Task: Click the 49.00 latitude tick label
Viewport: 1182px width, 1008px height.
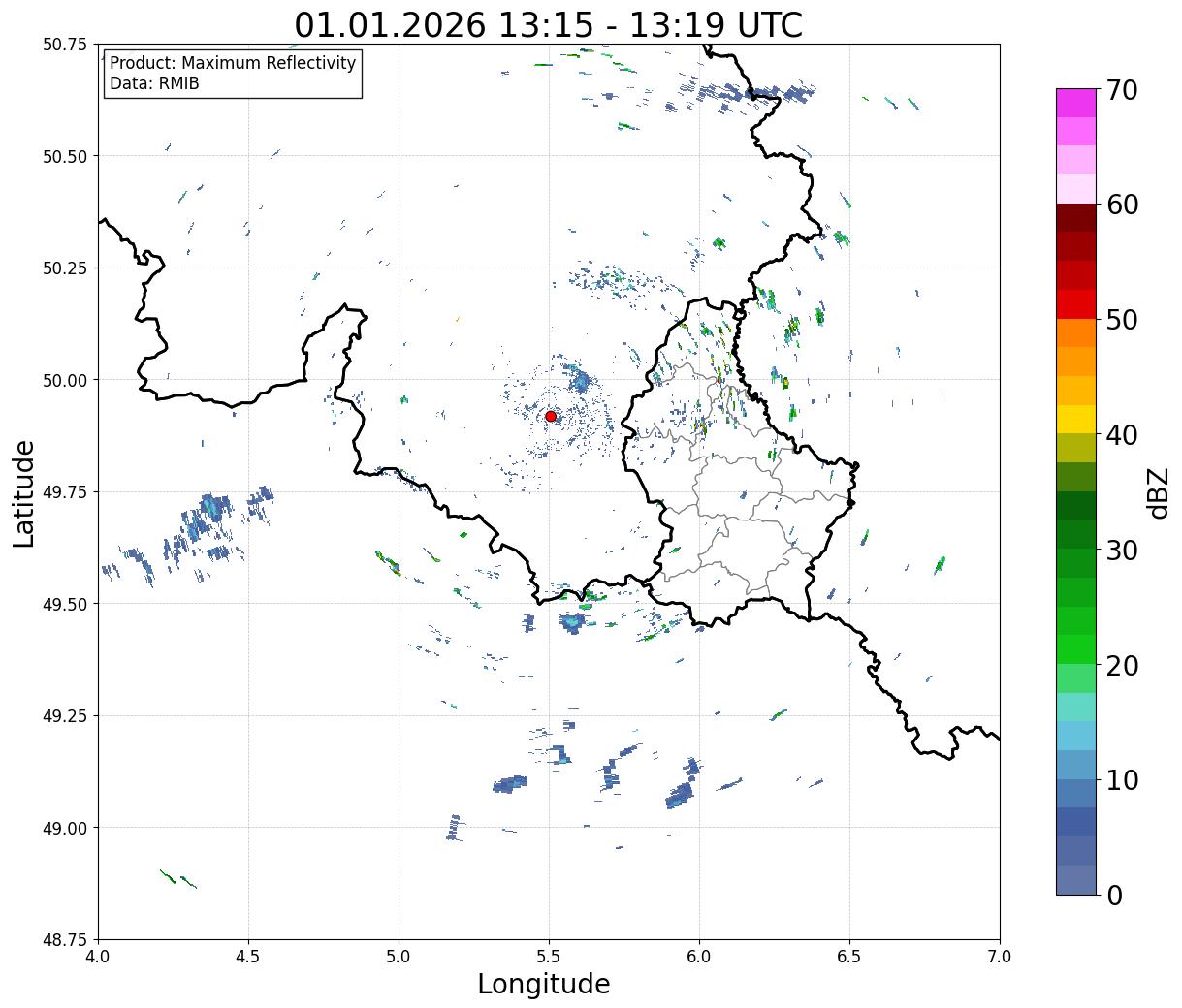Action: (65, 828)
